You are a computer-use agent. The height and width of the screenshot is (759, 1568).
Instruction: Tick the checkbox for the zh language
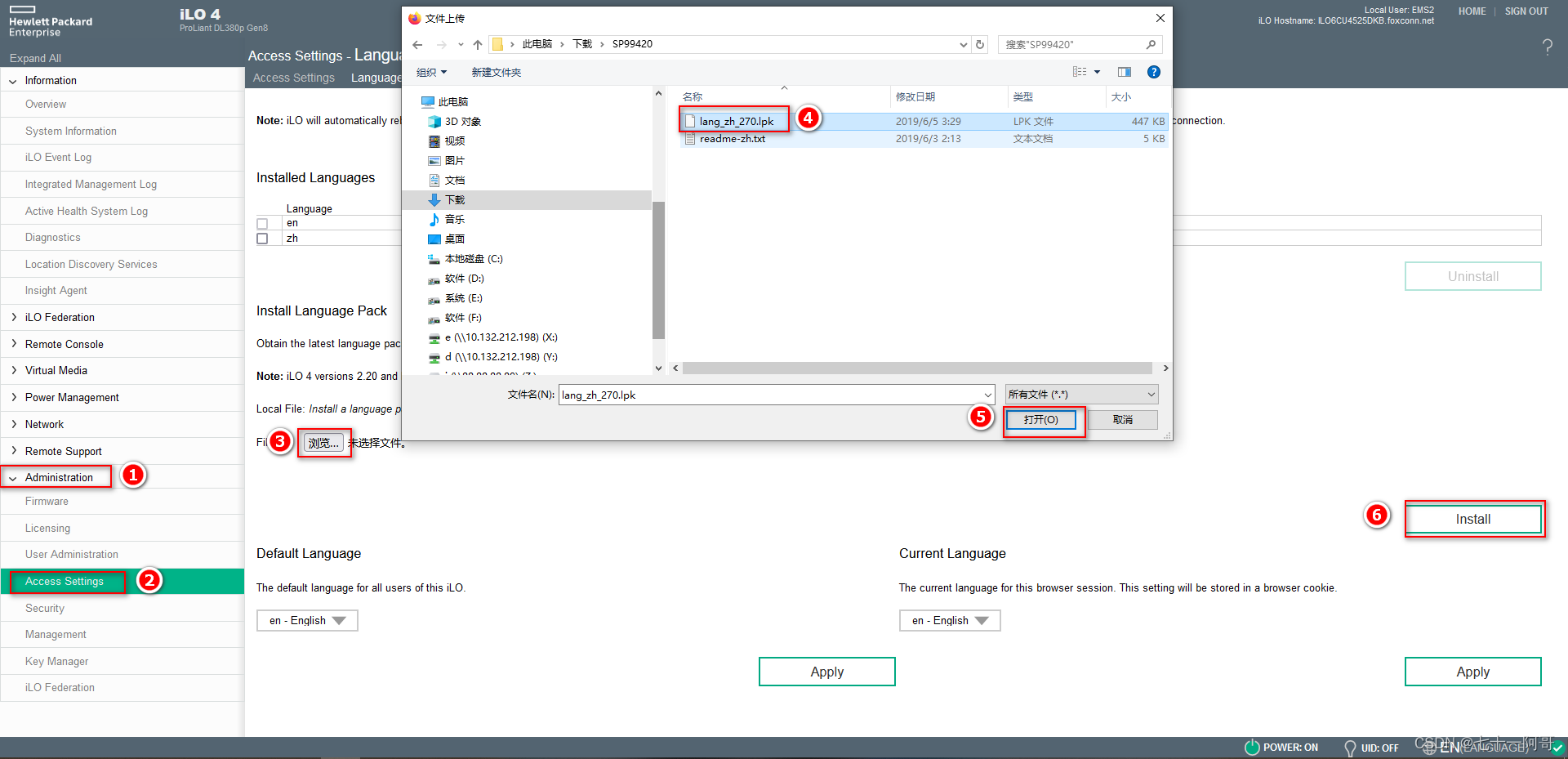pyautogui.click(x=262, y=239)
